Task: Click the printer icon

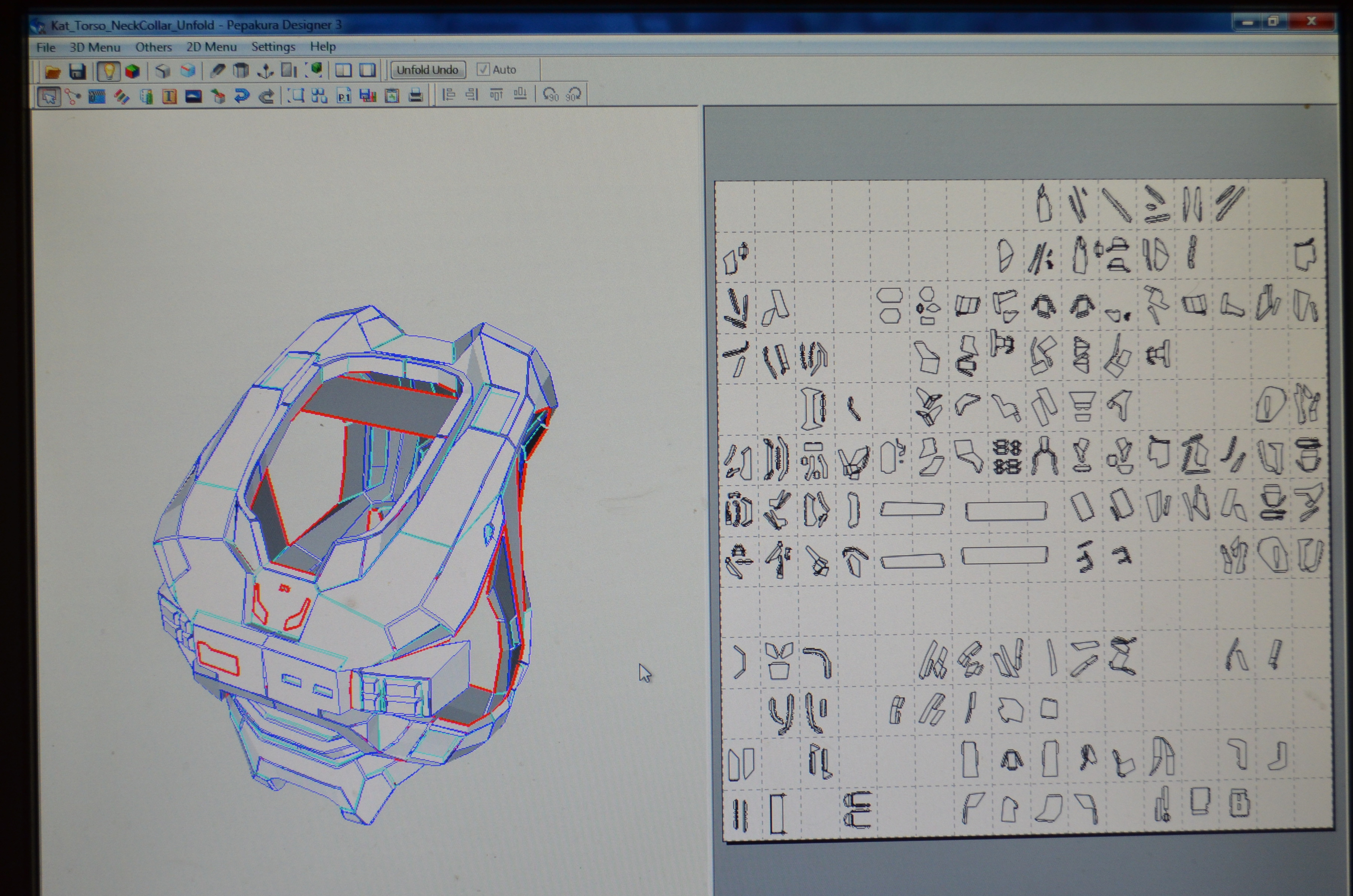Action: (416, 96)
